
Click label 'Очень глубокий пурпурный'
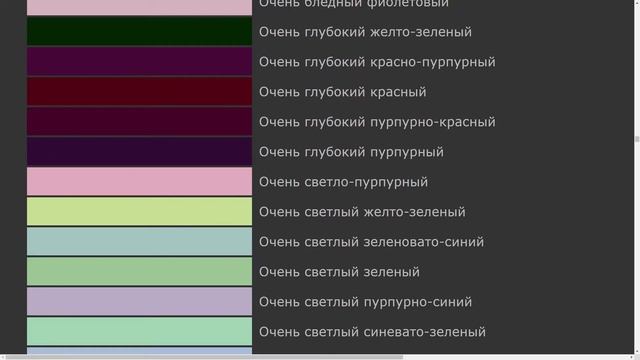[351, 152]
